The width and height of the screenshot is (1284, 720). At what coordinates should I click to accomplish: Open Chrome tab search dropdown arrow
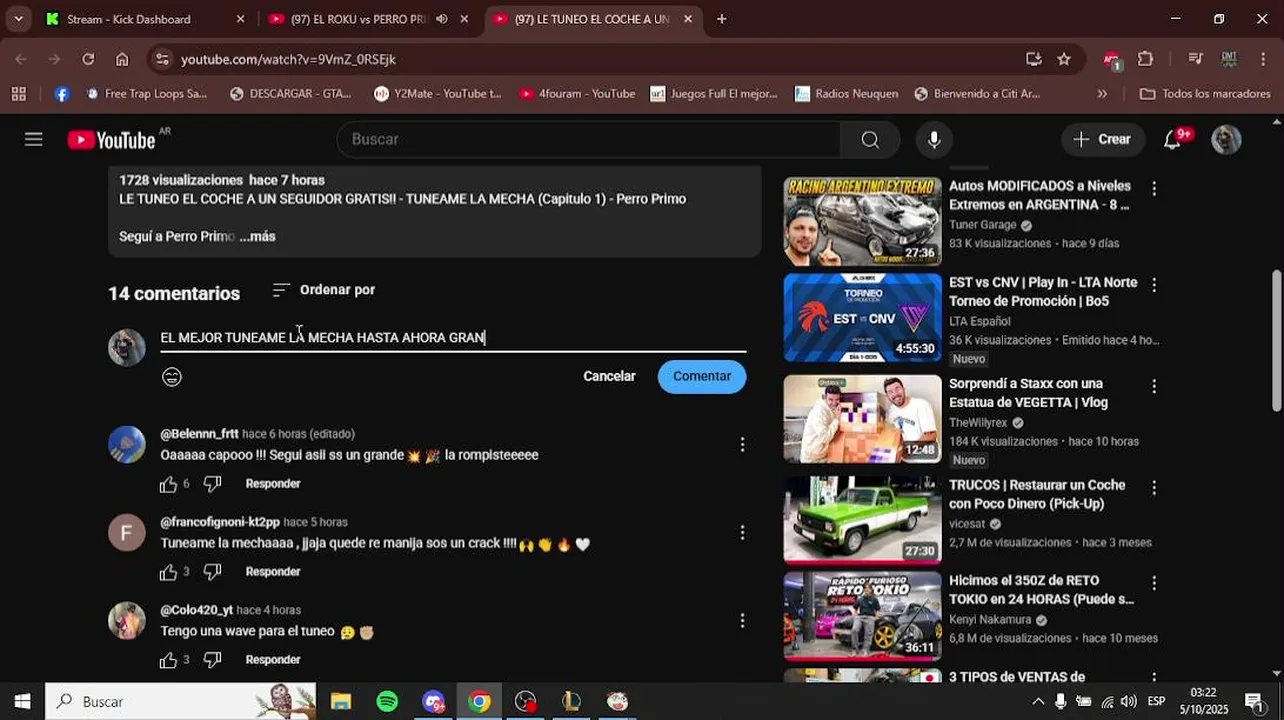click(x=18, y=19)
